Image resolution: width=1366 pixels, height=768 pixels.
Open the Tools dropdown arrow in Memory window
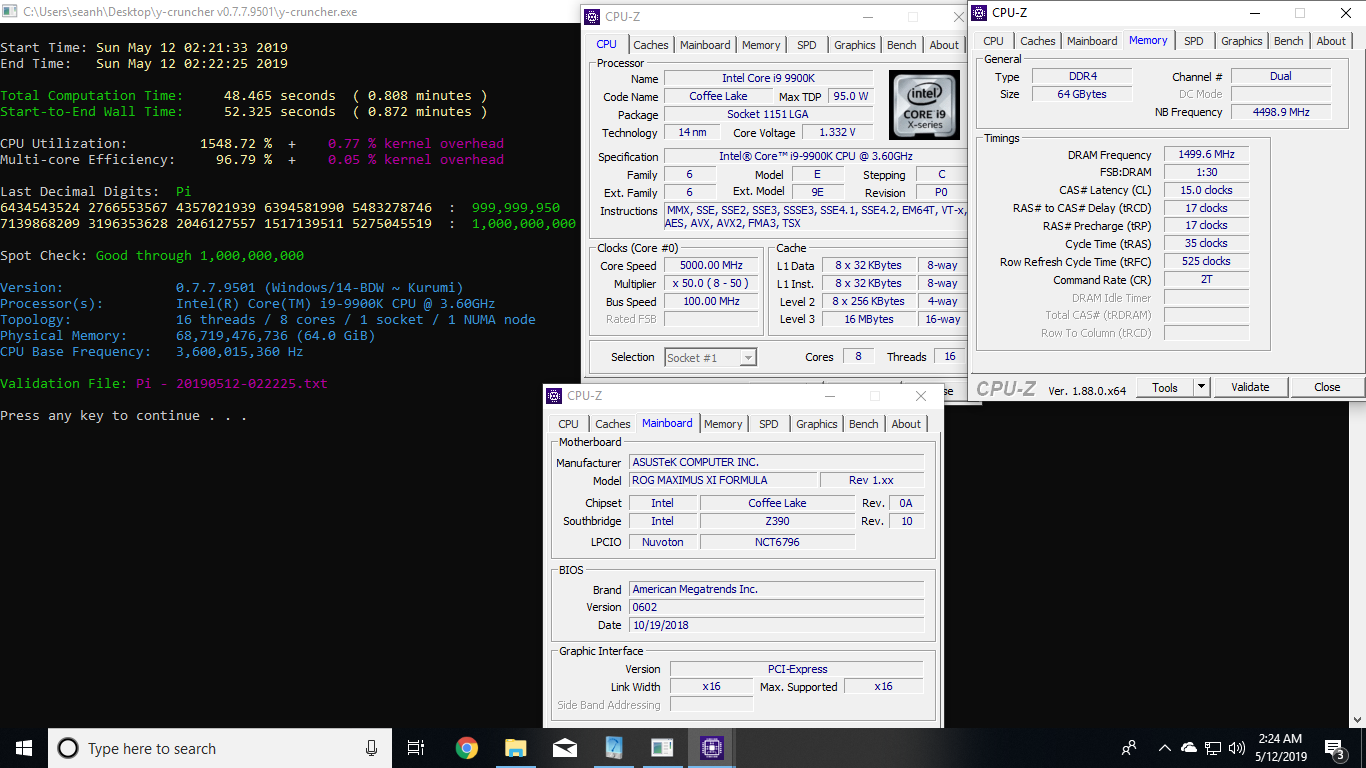point(1202,388)
